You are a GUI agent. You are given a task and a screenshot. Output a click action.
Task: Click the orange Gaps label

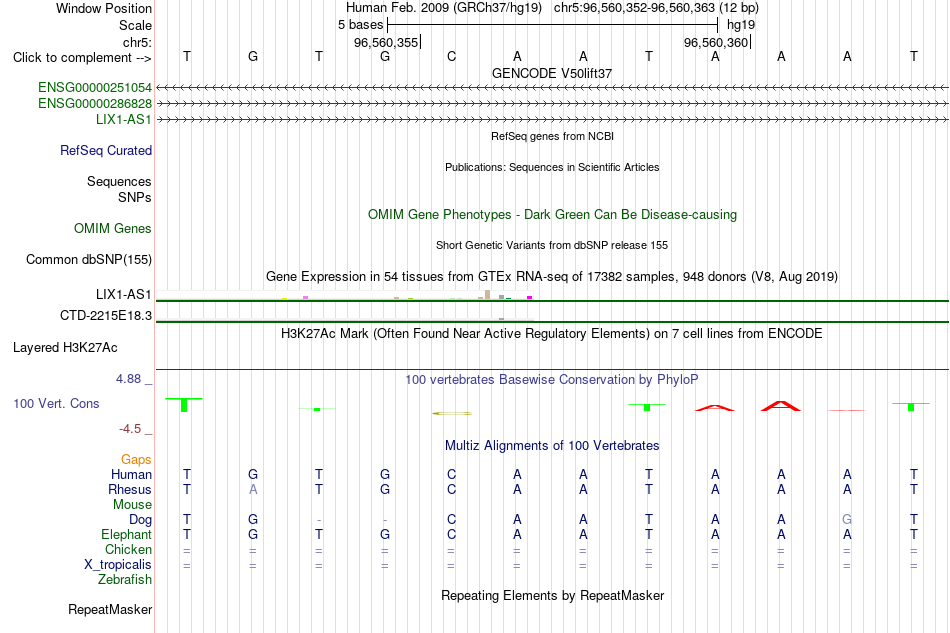pos(136,460)
